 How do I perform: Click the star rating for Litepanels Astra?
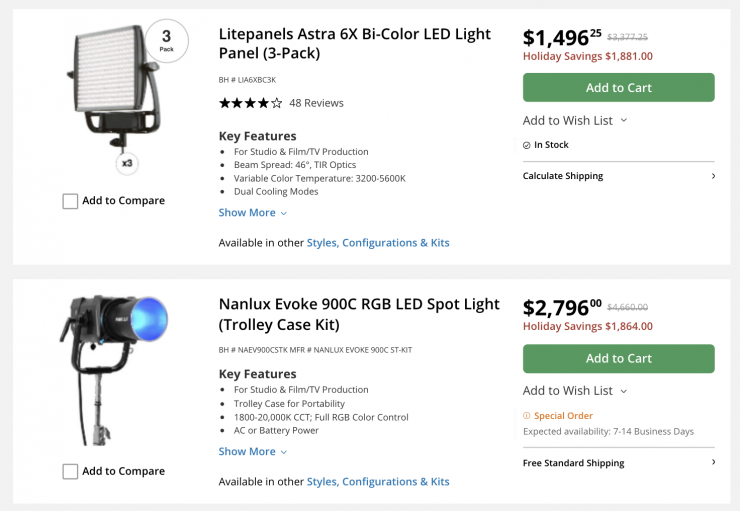click(250, 103)
